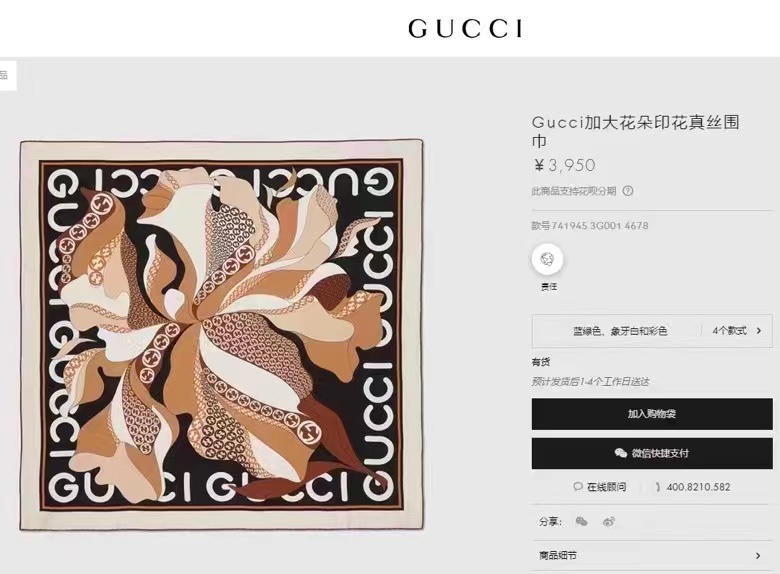
Task: Pay using 微信快捷支付 button
Action: coord(652,453)
